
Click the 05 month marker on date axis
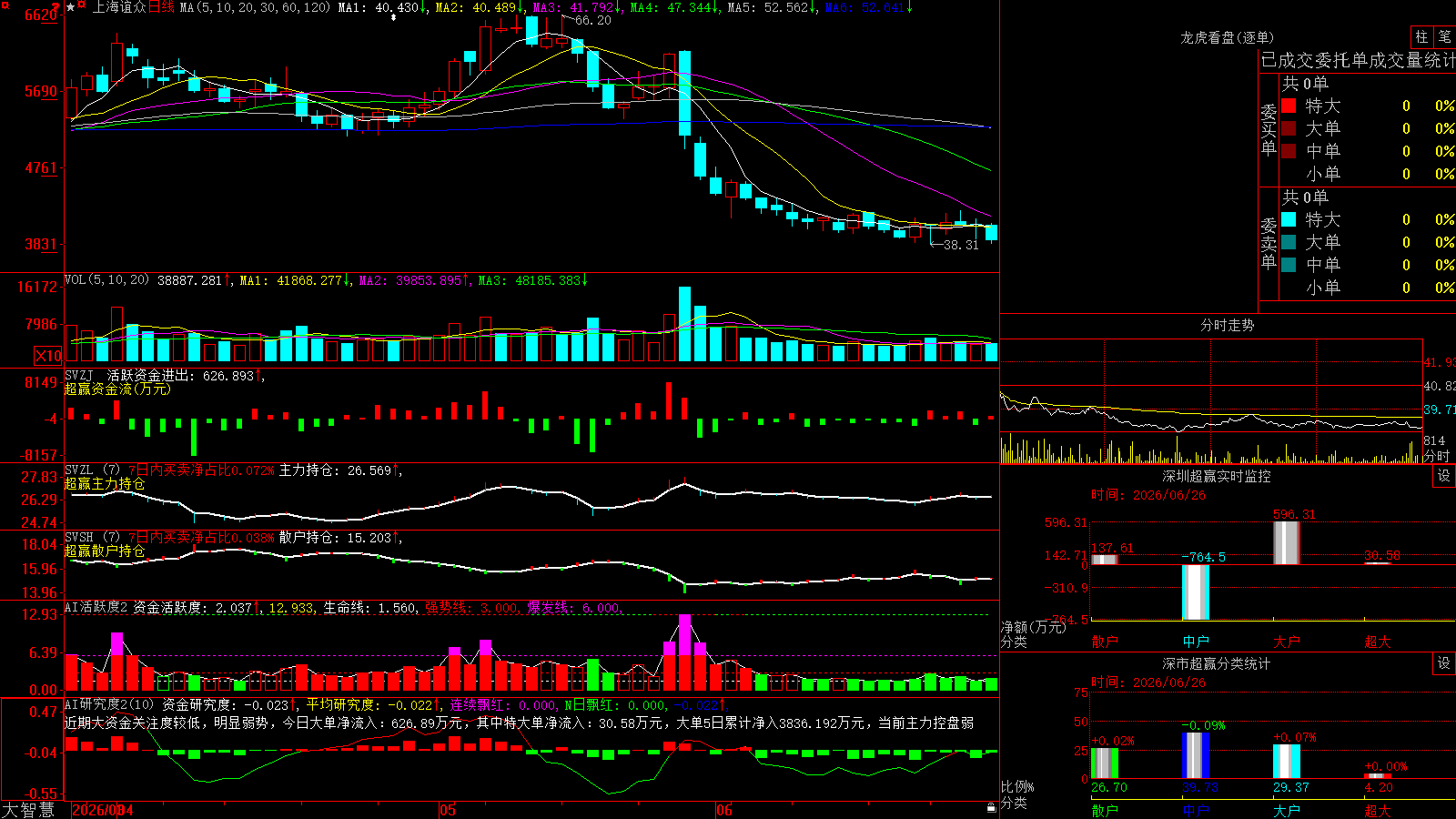[x=447, y=810]
